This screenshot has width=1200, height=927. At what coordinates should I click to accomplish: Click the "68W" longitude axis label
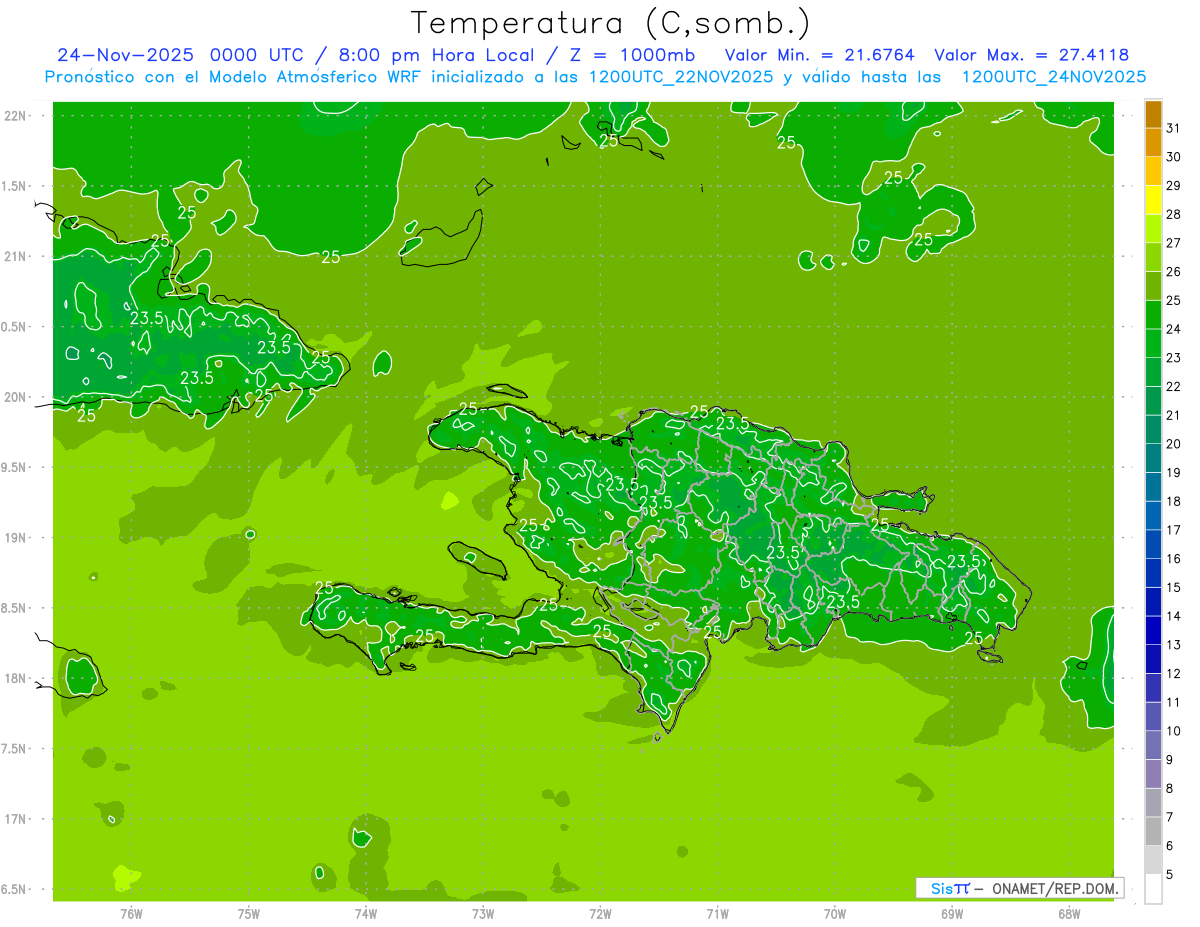(x=1069, y=913)
